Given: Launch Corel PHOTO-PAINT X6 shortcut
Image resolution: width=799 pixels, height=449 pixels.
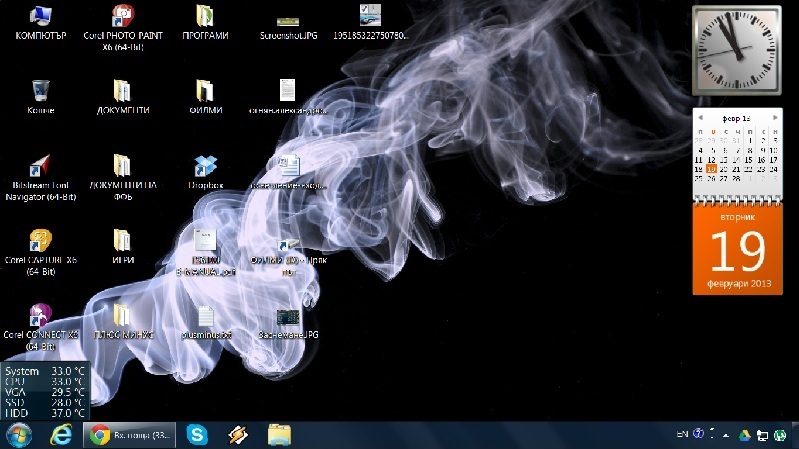Looking at the screenshot, I should click(122, 17).
